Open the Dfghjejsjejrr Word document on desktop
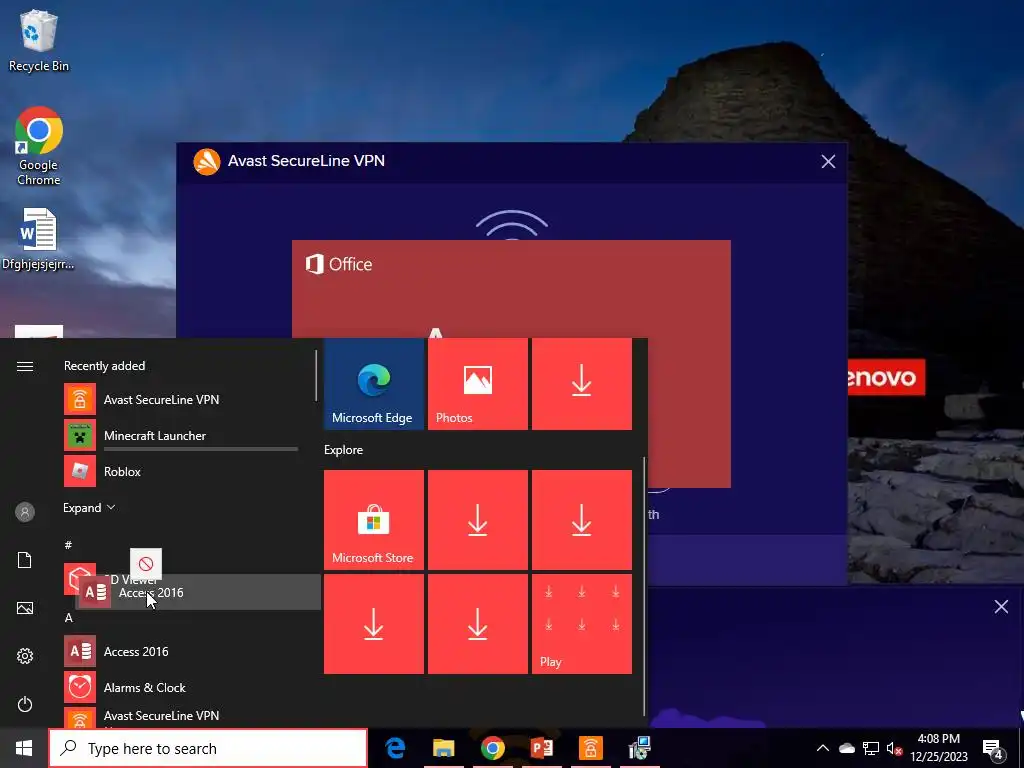1024x768 pixels. pos(38,239)
